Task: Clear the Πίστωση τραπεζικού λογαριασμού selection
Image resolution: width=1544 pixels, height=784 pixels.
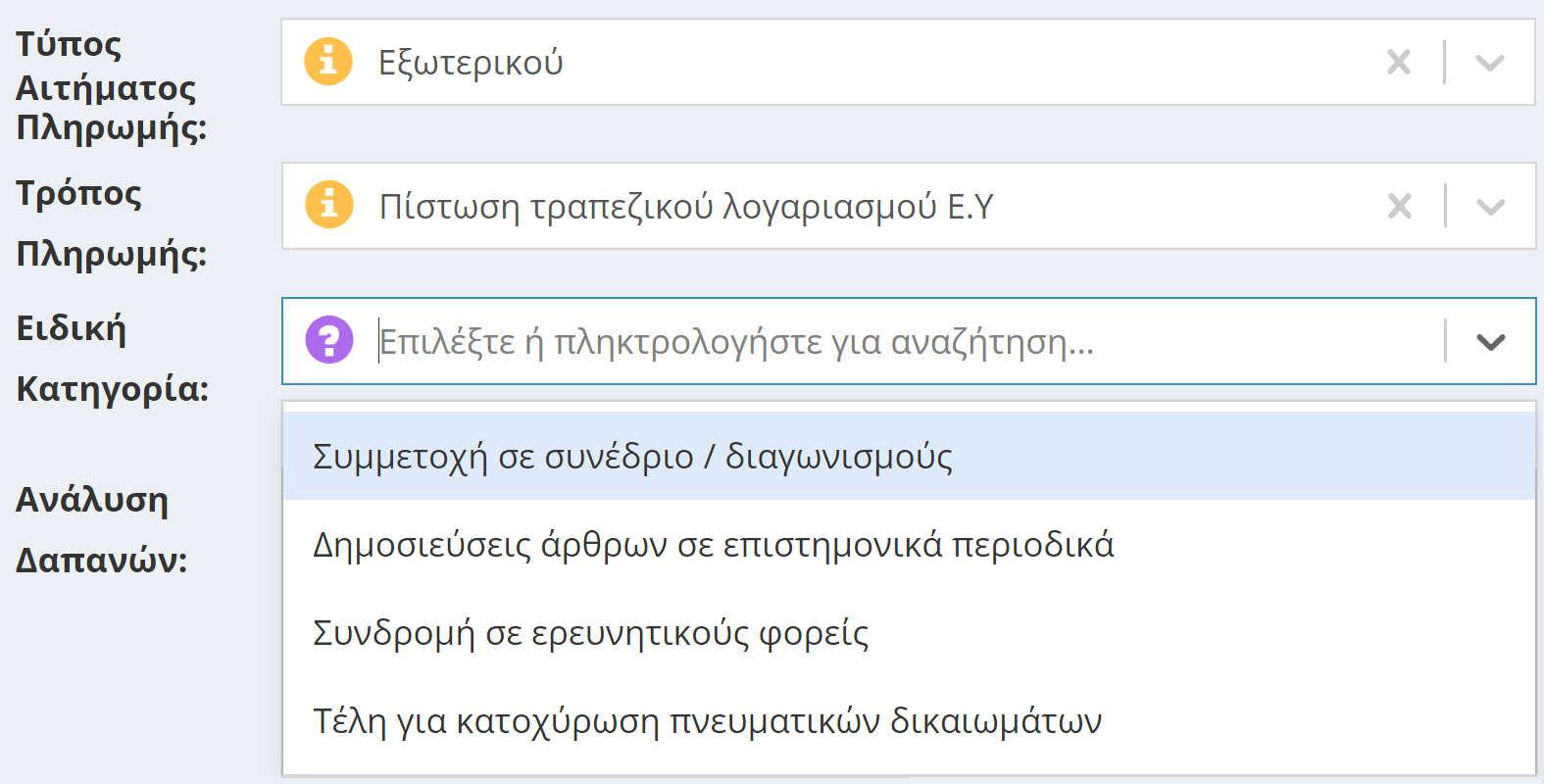Action: [1399, 206]
